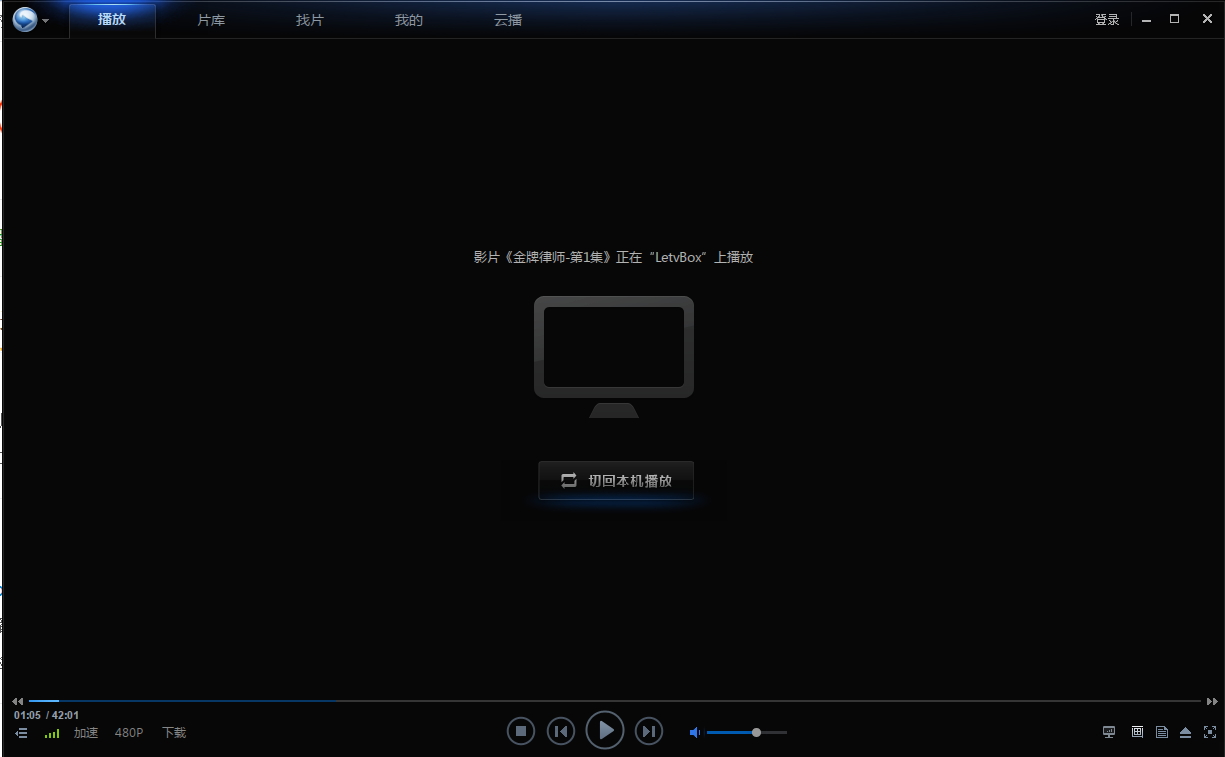Seek within the playback progress bar
This screenshot has width=1225, height=757.
click(x=614, y=701)
